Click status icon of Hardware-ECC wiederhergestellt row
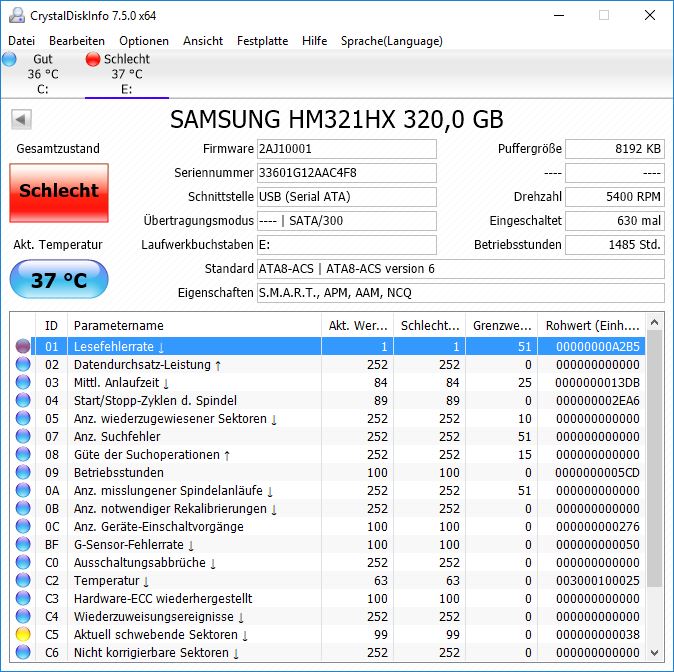Image resolution: width=674 pixels, height=672 pixels. click(23, 598)
